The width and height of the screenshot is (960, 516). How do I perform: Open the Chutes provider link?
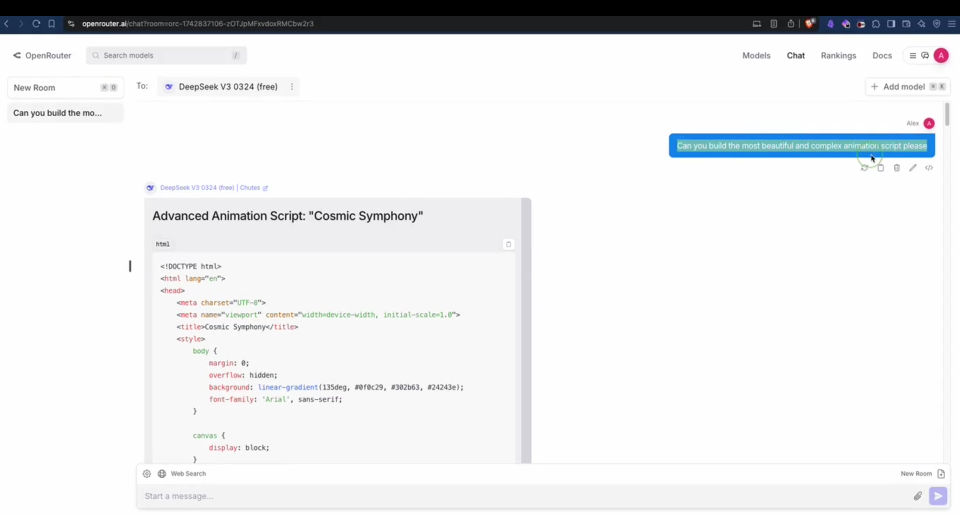253,188
